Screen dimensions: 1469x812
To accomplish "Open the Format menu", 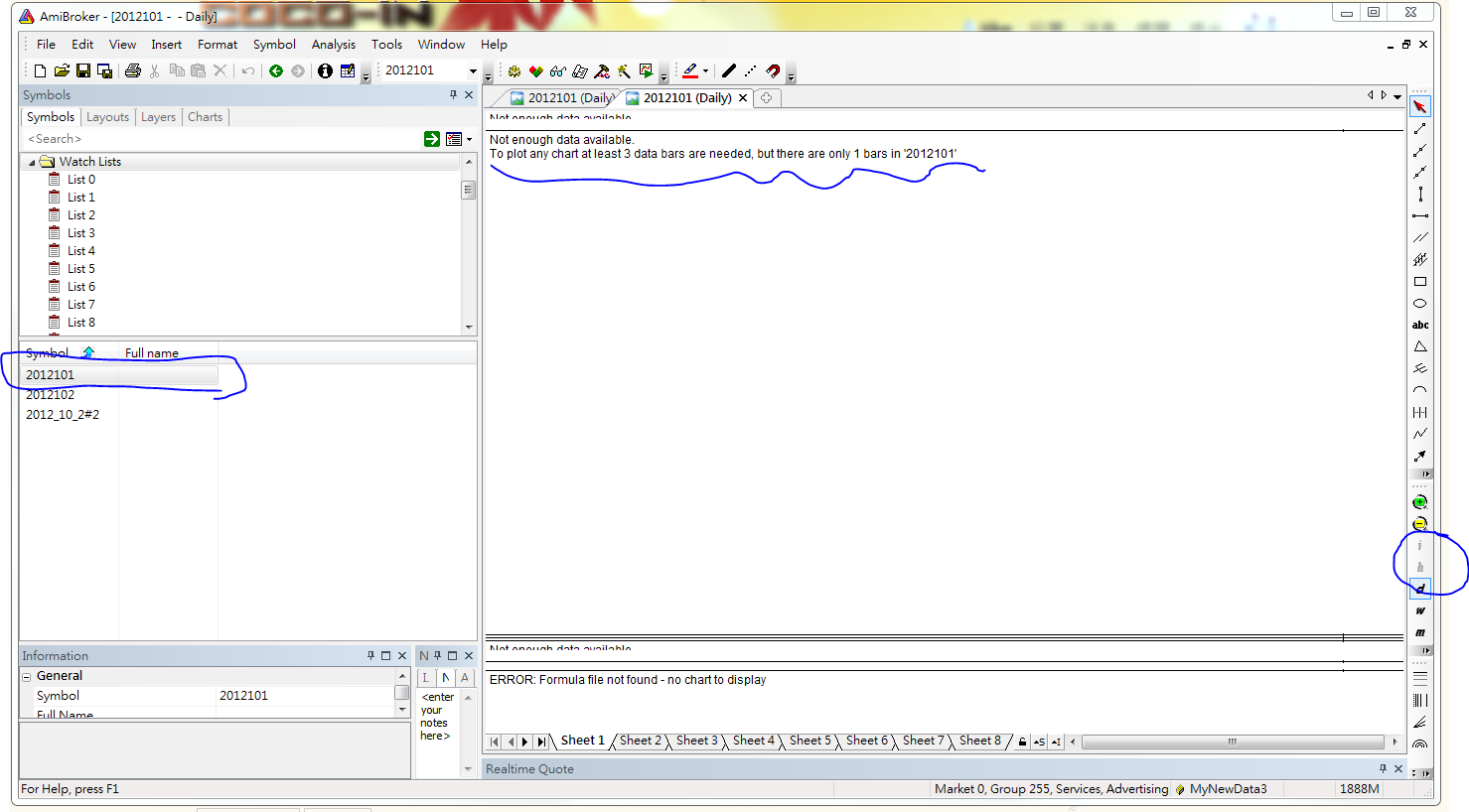I will point(218,44).
